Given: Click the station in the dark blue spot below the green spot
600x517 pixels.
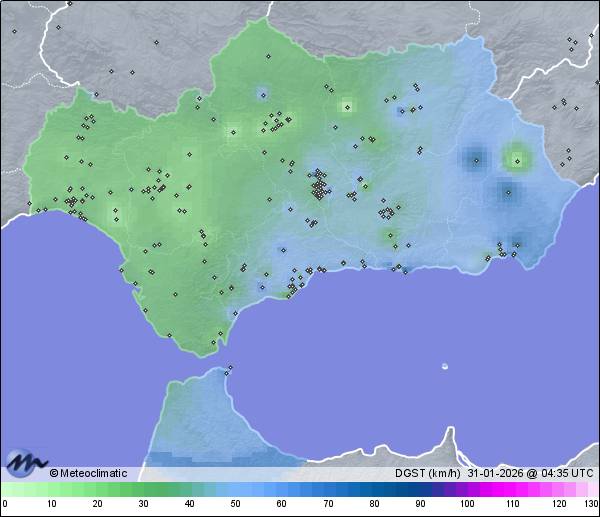Looking at the screenshot, I should [508, 193].
